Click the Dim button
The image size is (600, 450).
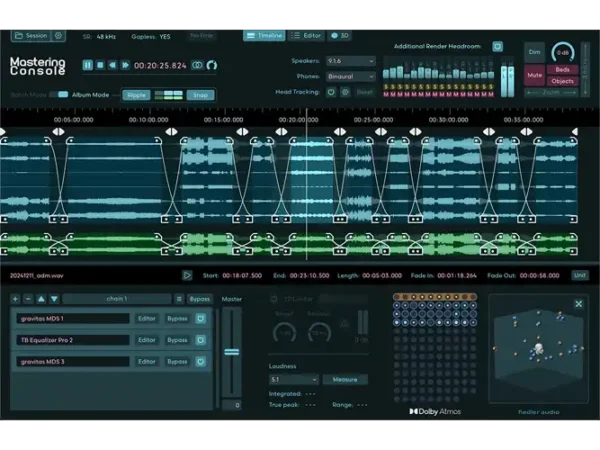click(534, 52)
